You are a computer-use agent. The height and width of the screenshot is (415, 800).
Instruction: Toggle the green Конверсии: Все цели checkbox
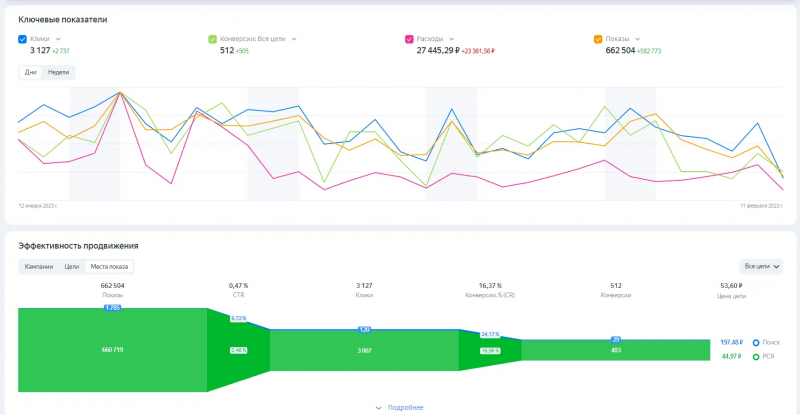213,39
